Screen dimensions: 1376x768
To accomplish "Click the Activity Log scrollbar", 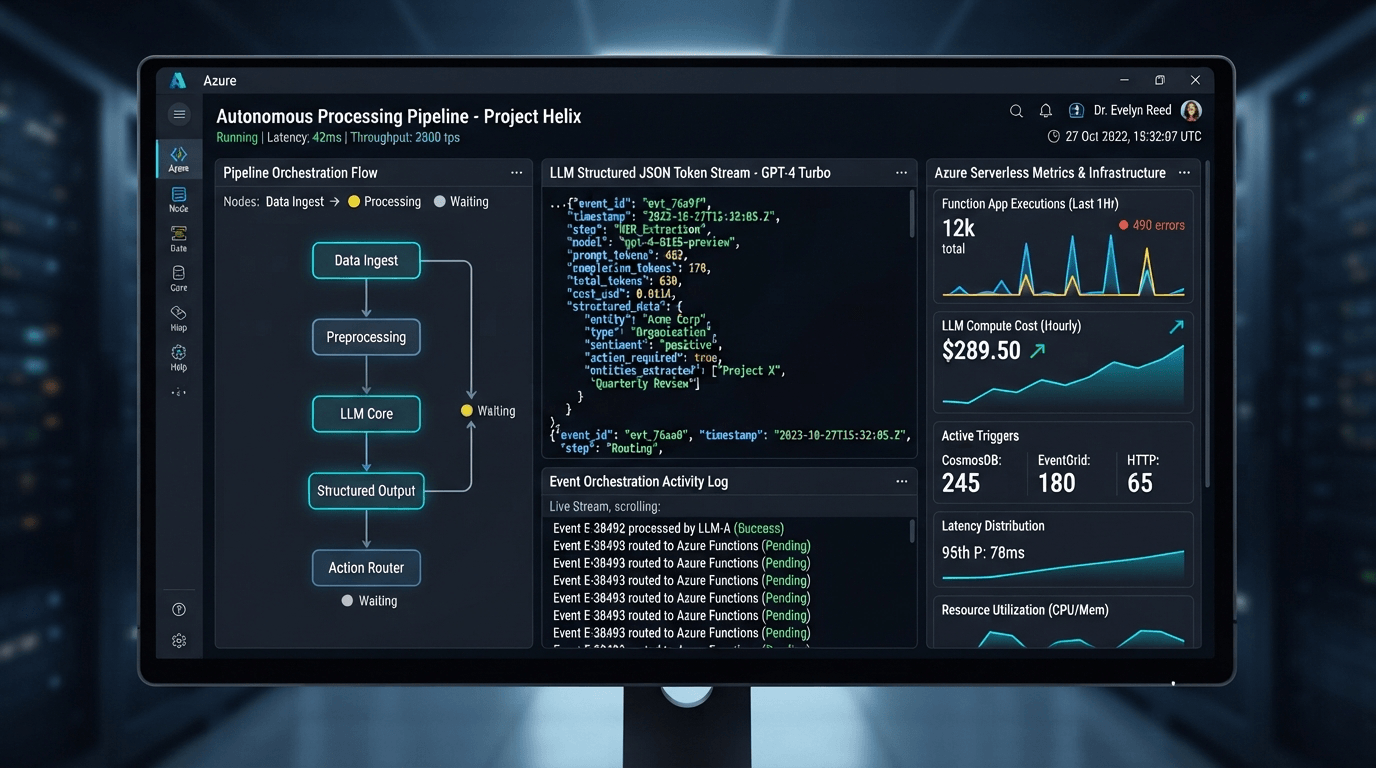I will (x=912, y=530).
